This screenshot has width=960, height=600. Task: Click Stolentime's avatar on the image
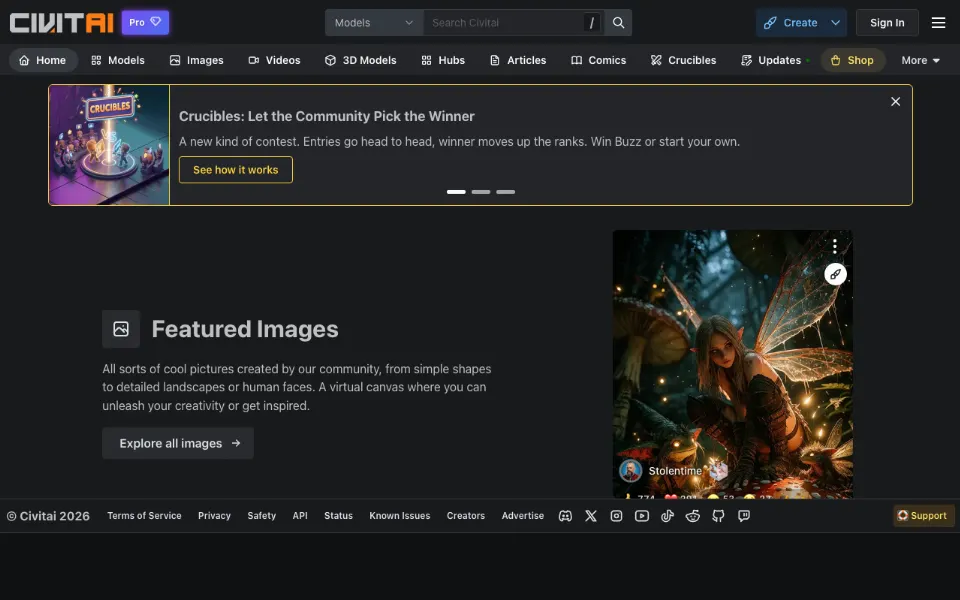(631, 471)
